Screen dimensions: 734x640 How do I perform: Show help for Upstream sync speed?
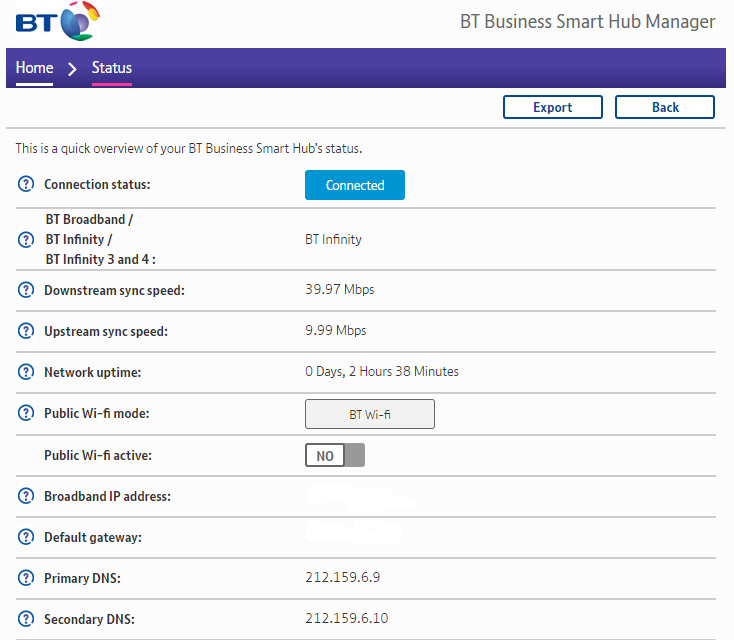[x=26, y=331]
